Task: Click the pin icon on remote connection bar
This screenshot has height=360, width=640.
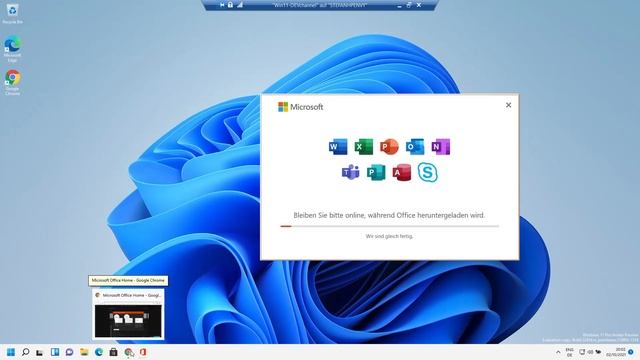Action: click(x=222, y=5)
